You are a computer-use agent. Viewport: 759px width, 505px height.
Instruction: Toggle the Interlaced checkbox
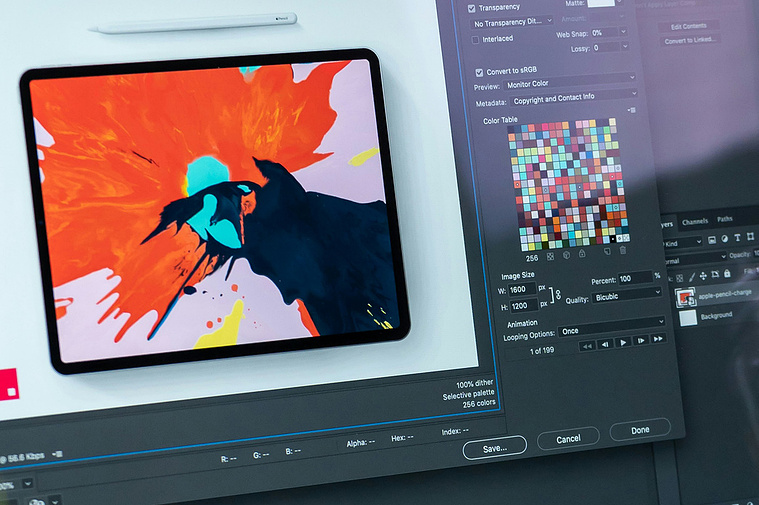[475, 40]
